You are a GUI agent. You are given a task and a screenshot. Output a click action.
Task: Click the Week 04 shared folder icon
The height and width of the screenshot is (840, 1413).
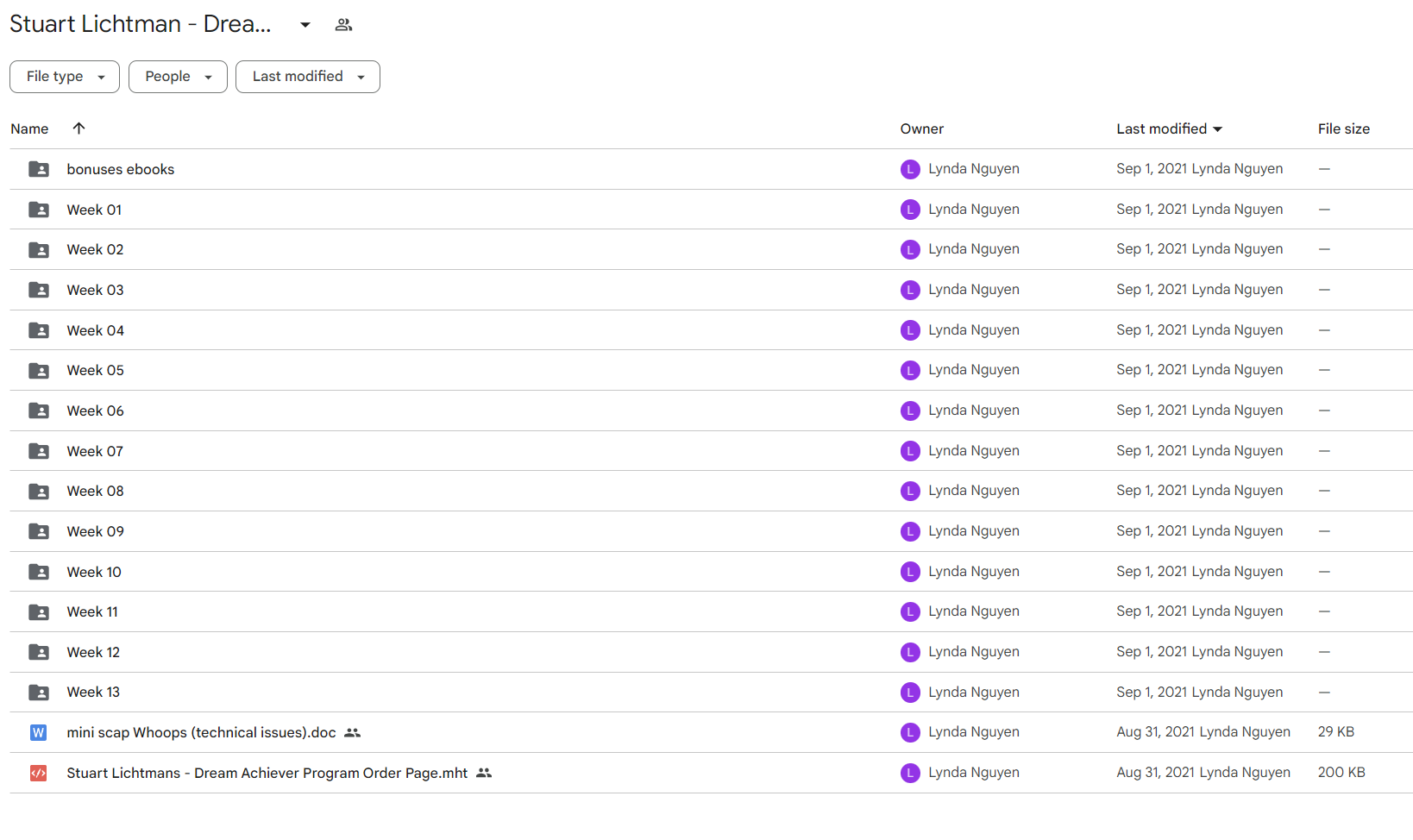pos(39,330)
